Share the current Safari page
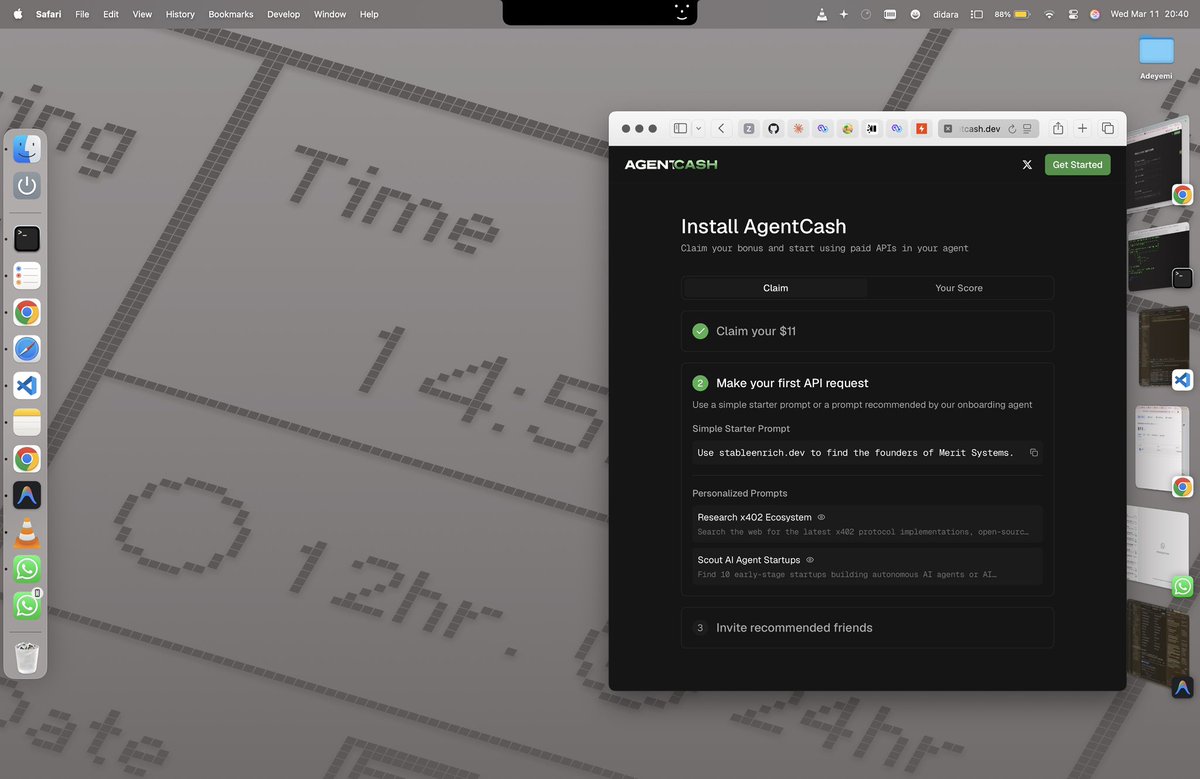1200x779 pixels. coord(1058,128)
